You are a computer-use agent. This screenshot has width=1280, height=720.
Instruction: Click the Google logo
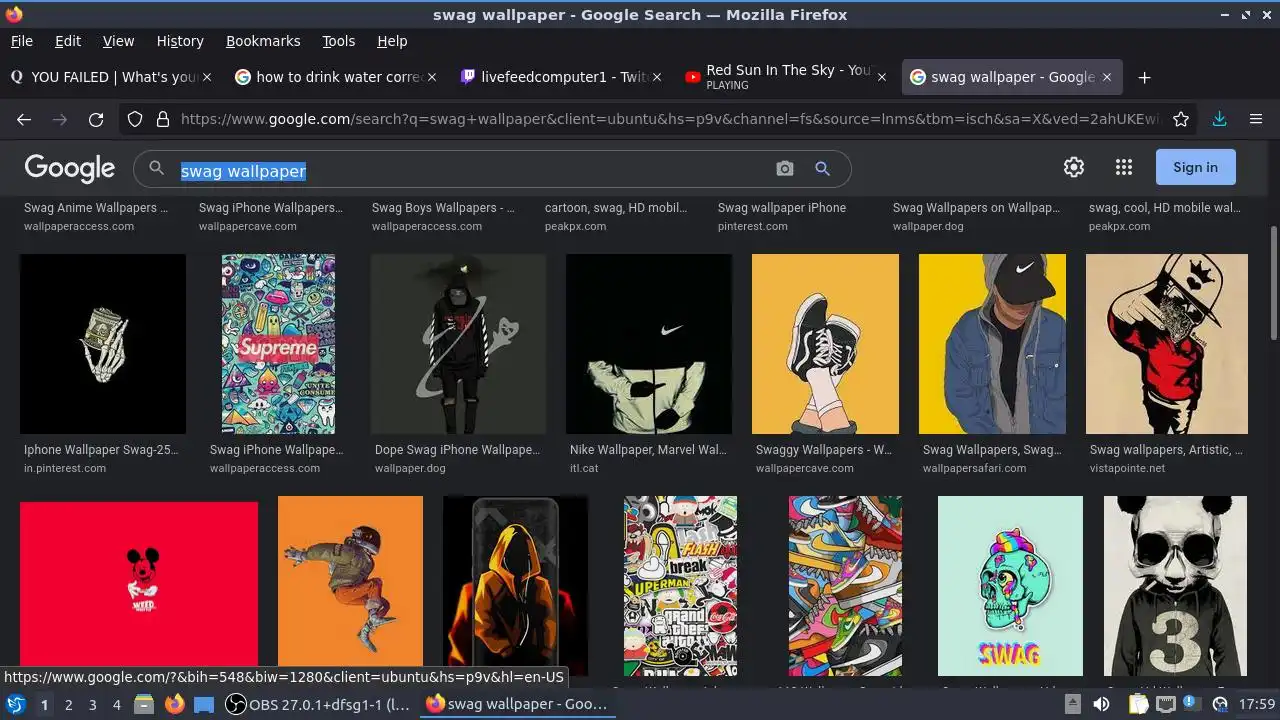pos(70,168)
